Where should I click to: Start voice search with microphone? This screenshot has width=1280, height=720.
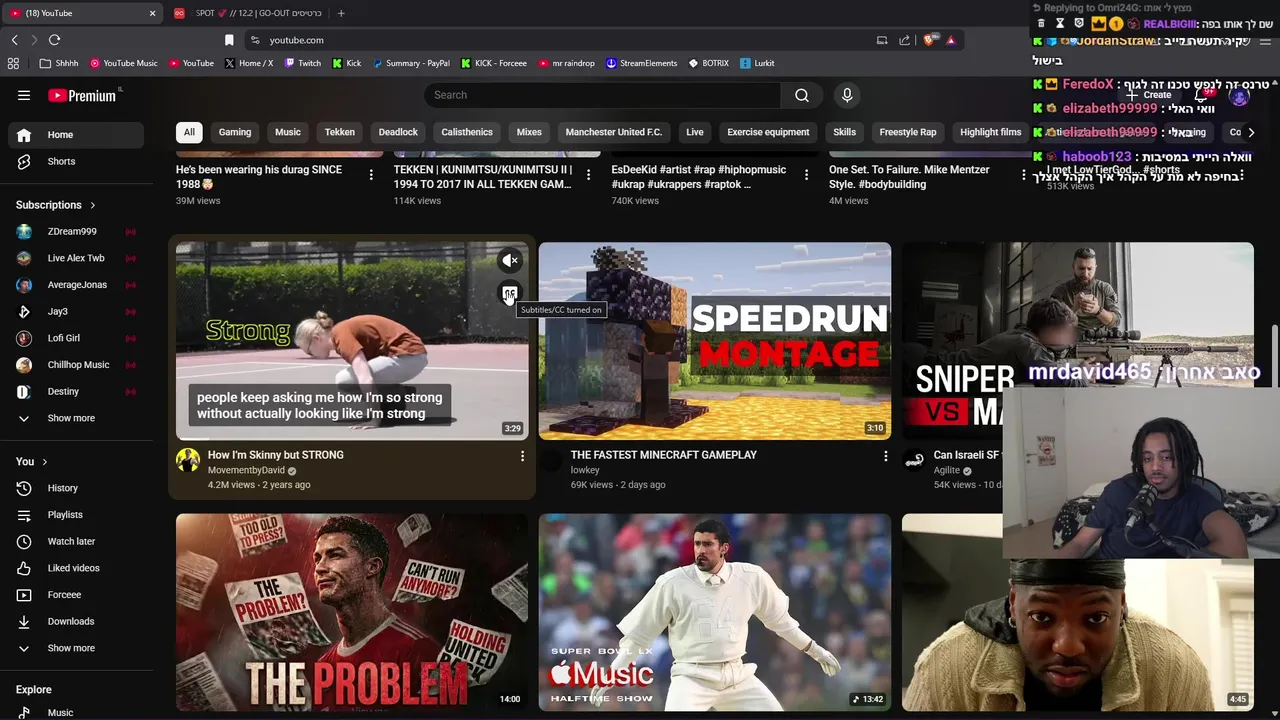847,95
